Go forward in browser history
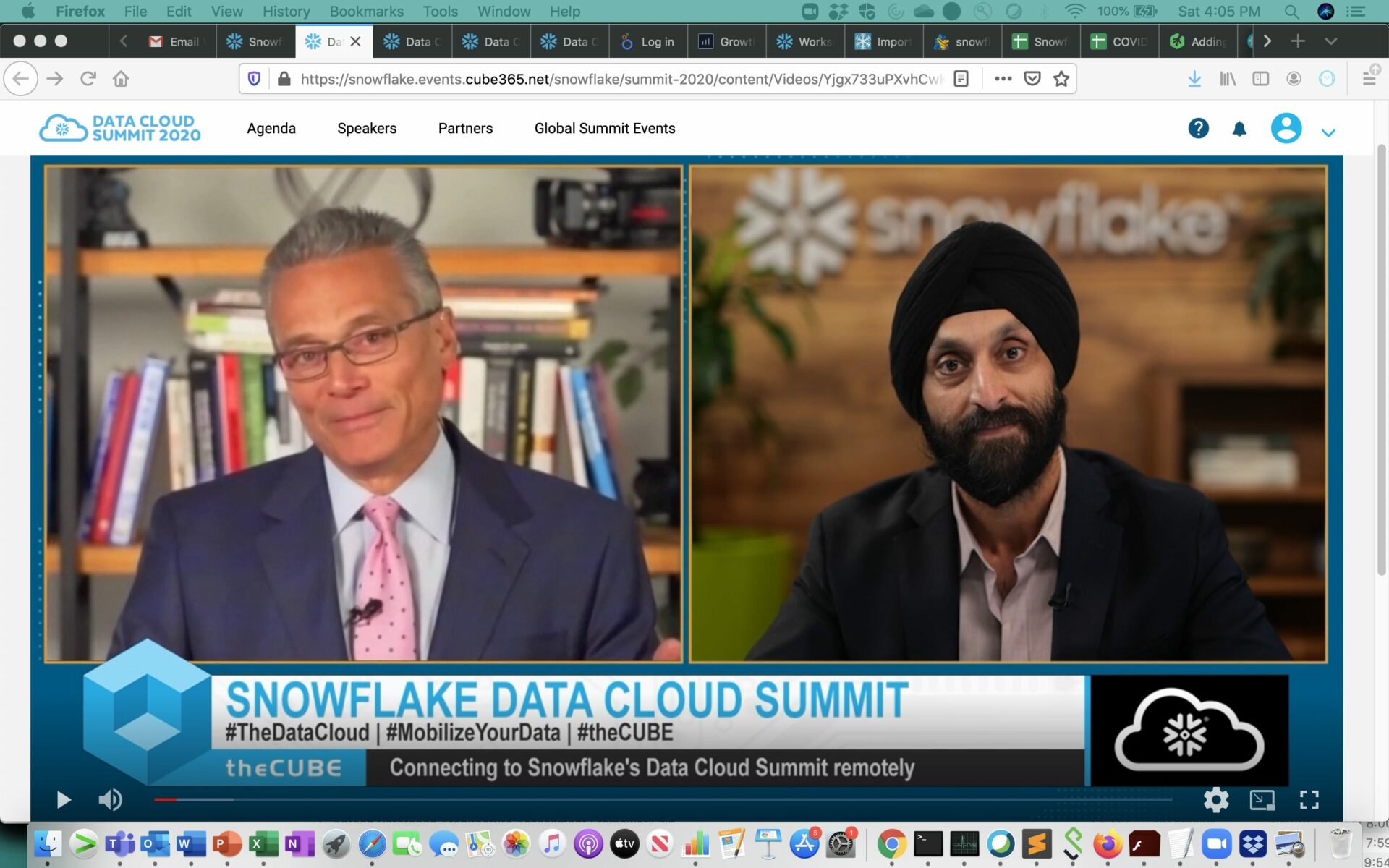The width and height of the screenshot is (1389, 868). click(55, 79)
